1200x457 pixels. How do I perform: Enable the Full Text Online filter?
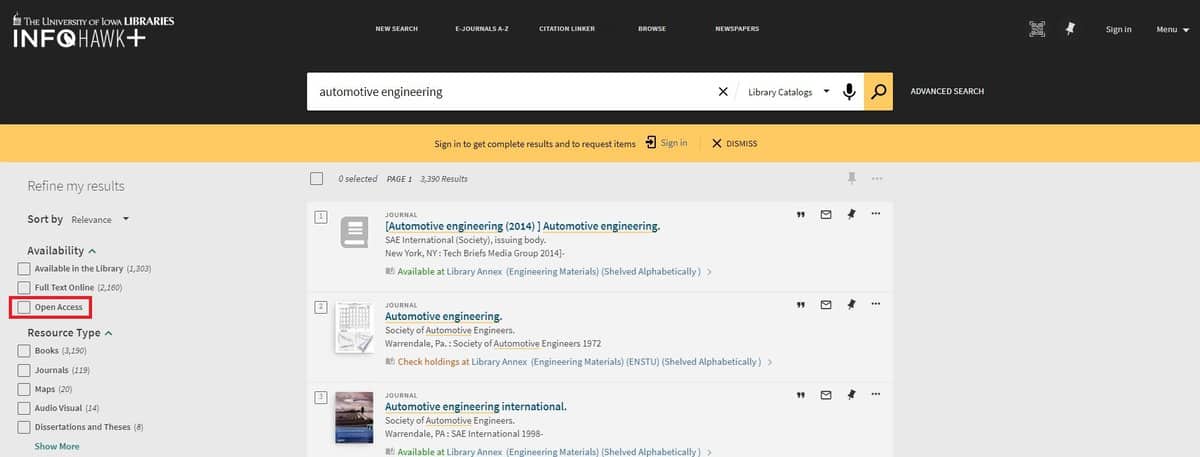coord(24,288)
